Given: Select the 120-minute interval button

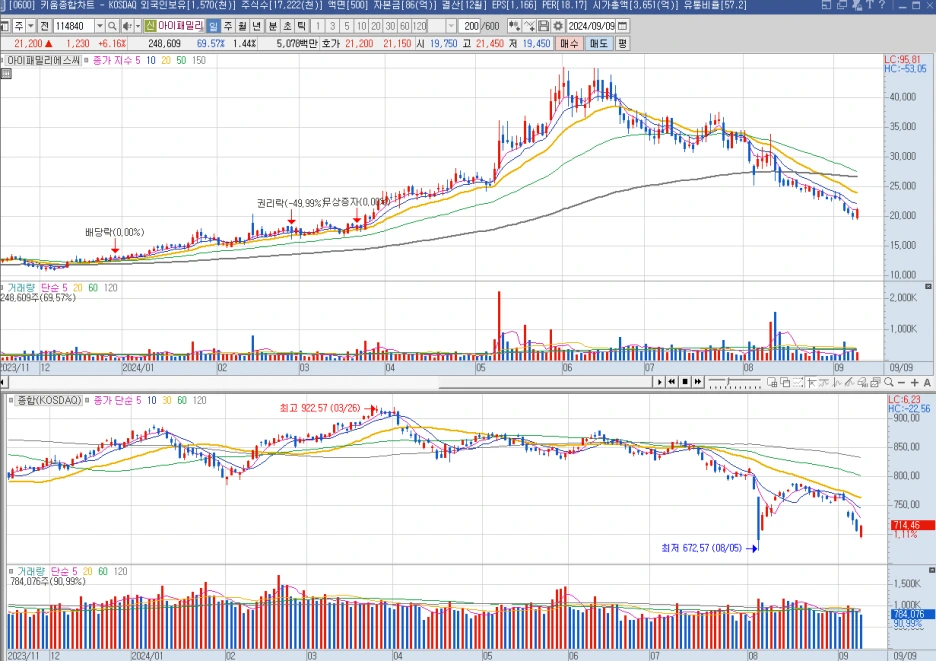Looking at the screenshot, I should [419, 26].
